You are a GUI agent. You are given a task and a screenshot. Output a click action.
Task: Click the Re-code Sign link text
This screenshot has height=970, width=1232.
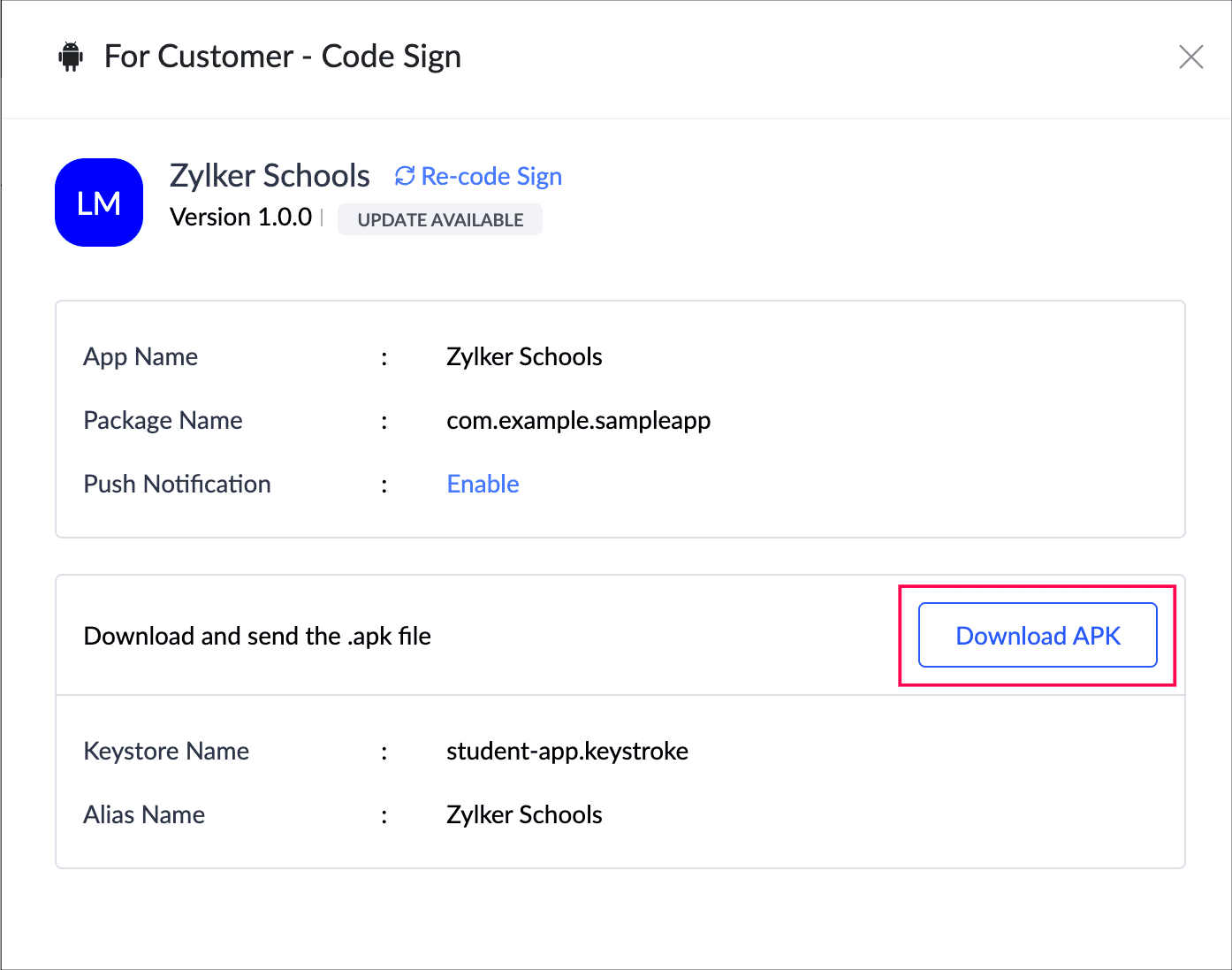[491, 176]
